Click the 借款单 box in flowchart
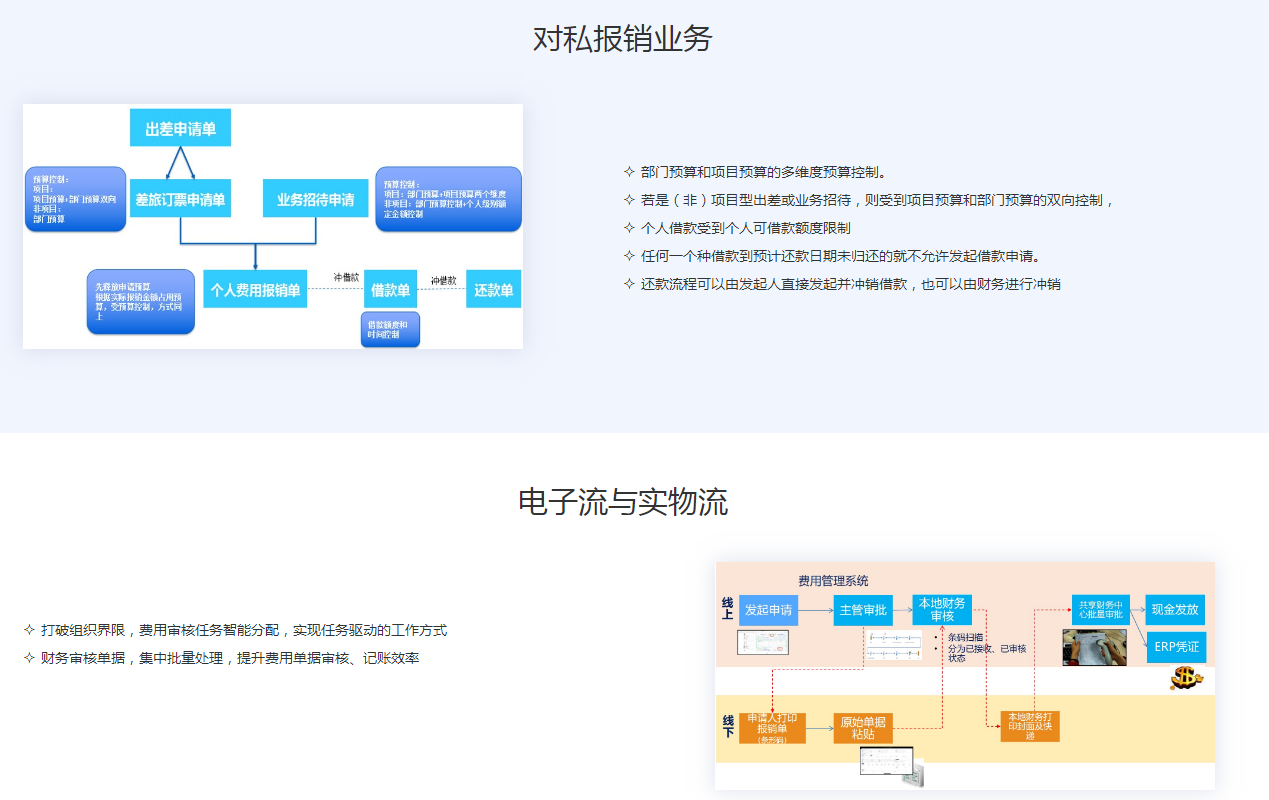 coord(390,289)
